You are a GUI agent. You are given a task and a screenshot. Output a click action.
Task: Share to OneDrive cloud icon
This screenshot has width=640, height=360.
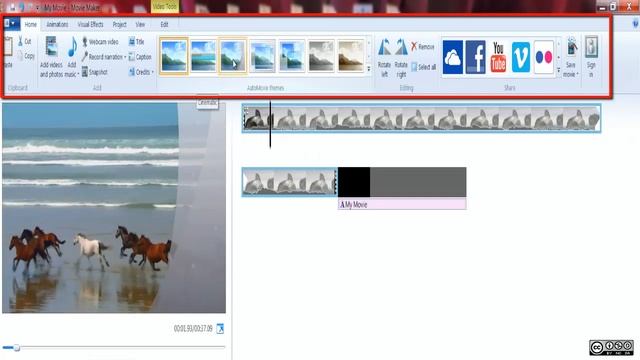[x=453, y=57]
